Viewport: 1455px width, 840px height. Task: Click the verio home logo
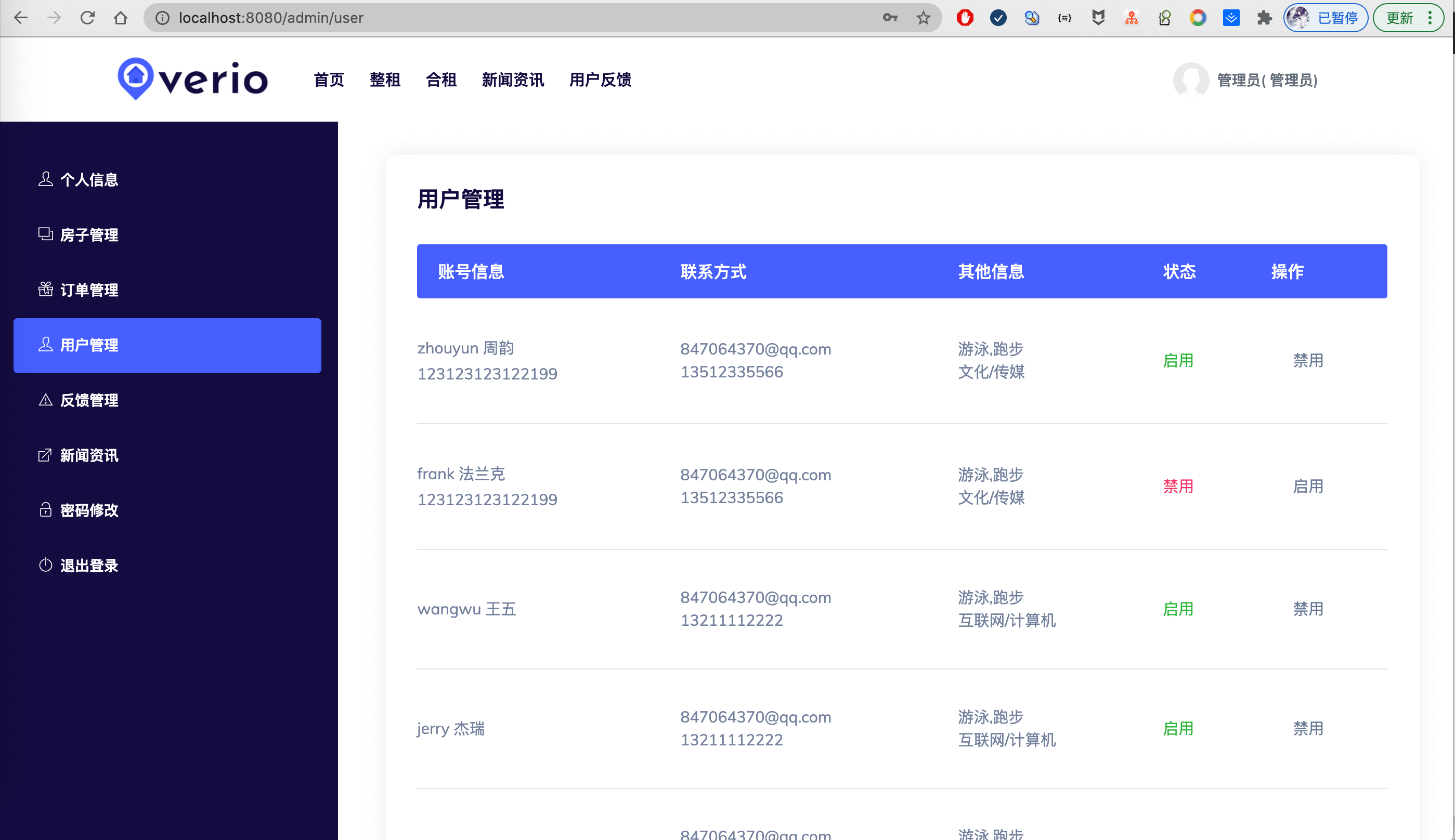pyautogui.click(x=193, y=79)
